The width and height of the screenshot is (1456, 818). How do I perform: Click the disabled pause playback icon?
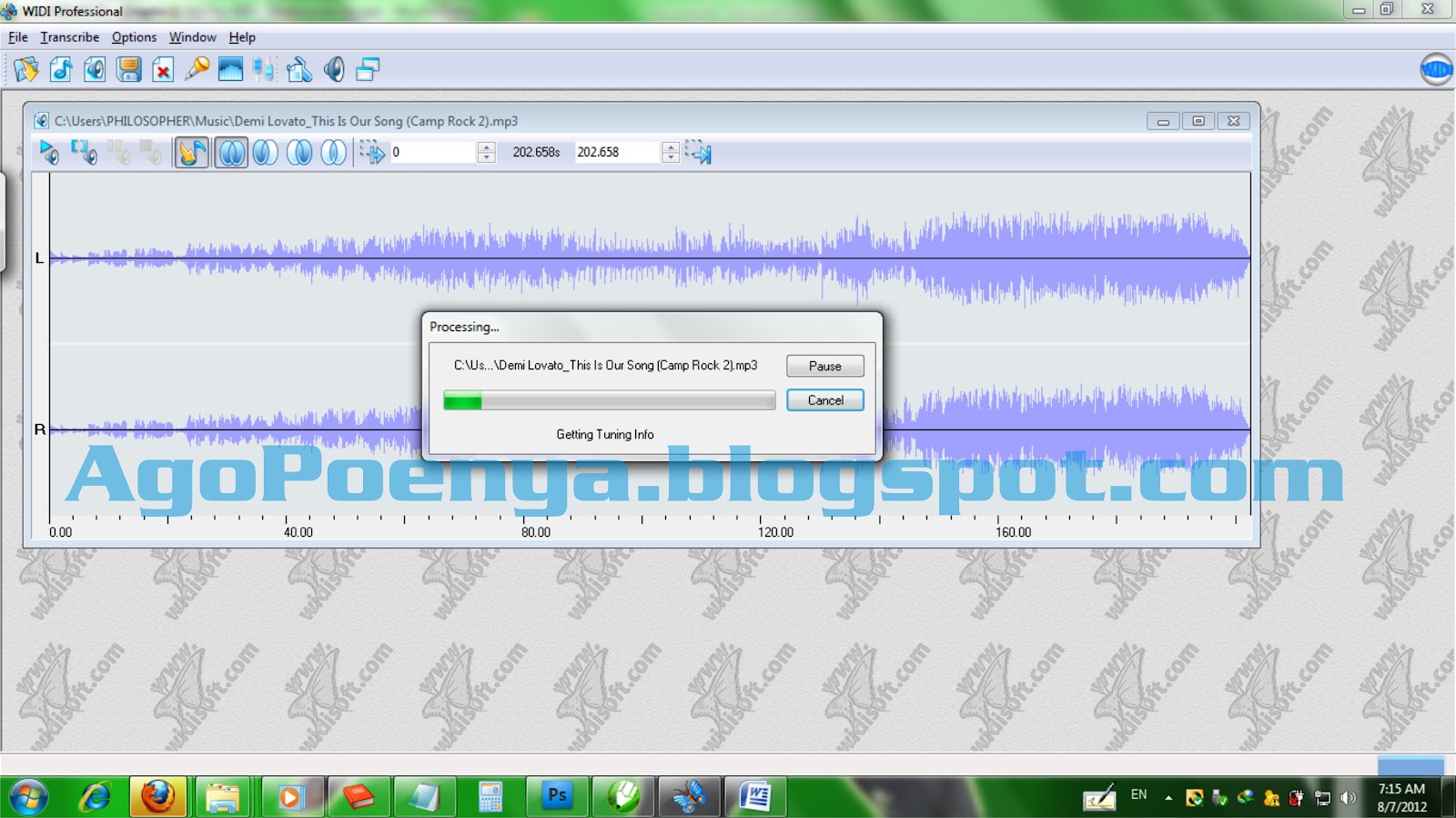pyautogui.click(x=118, y=152)
